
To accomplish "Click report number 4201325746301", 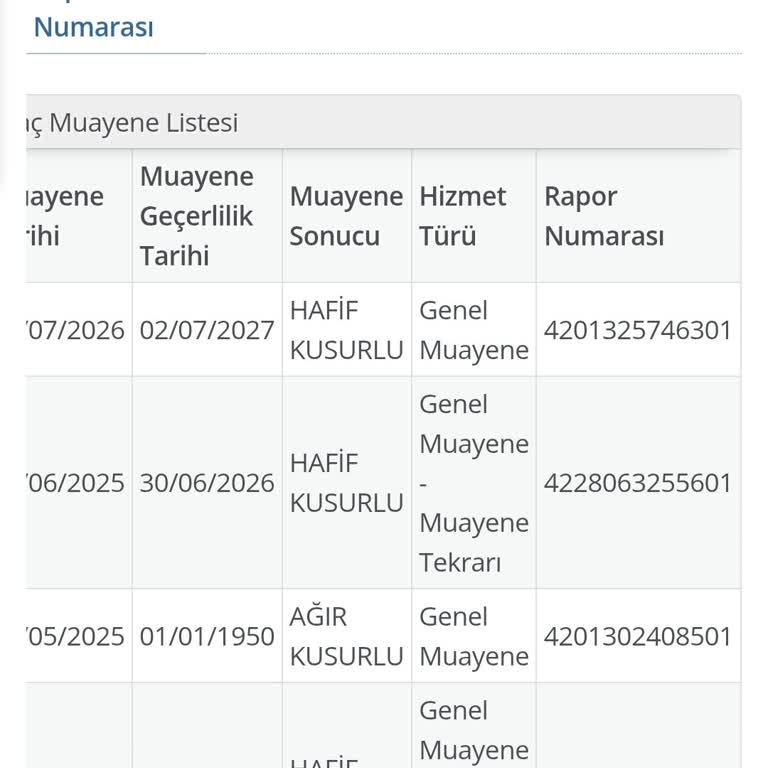I will pyautogui.click(x=638, y=330).
